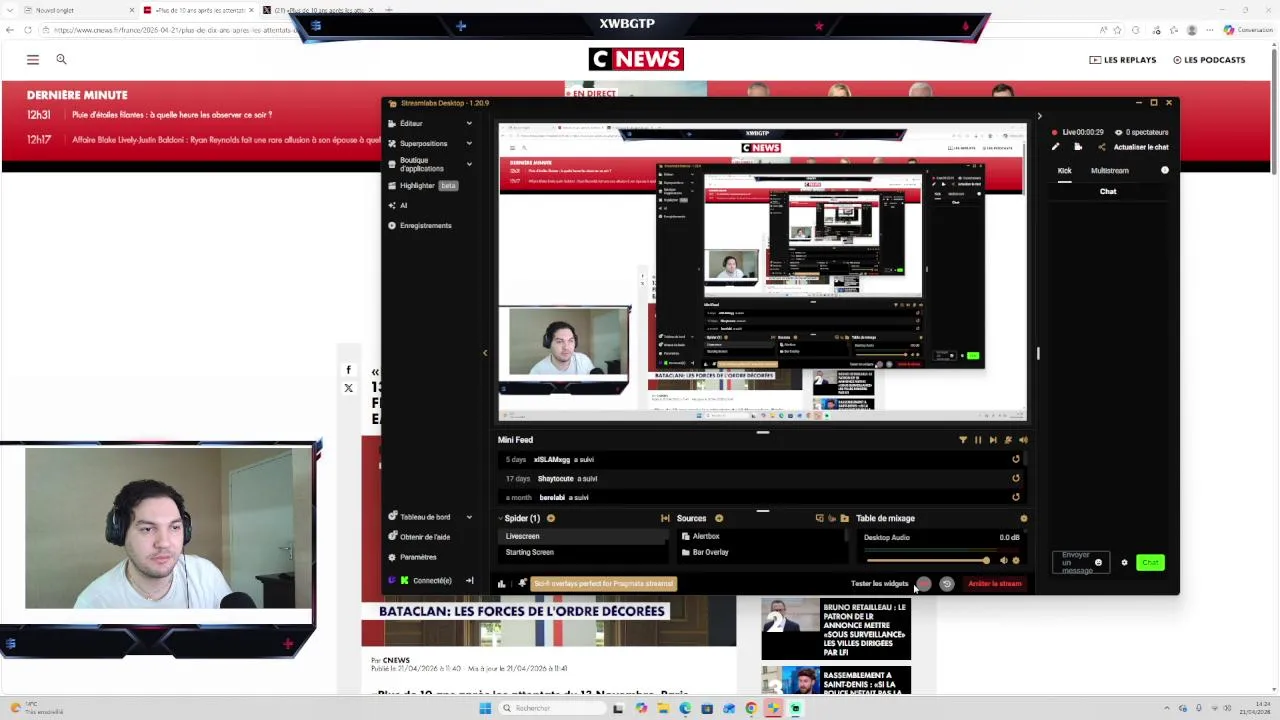The height and width of the screenshot is (720, 1280).
Task: Collapse the preview panel left arrow
Action: 485,352
